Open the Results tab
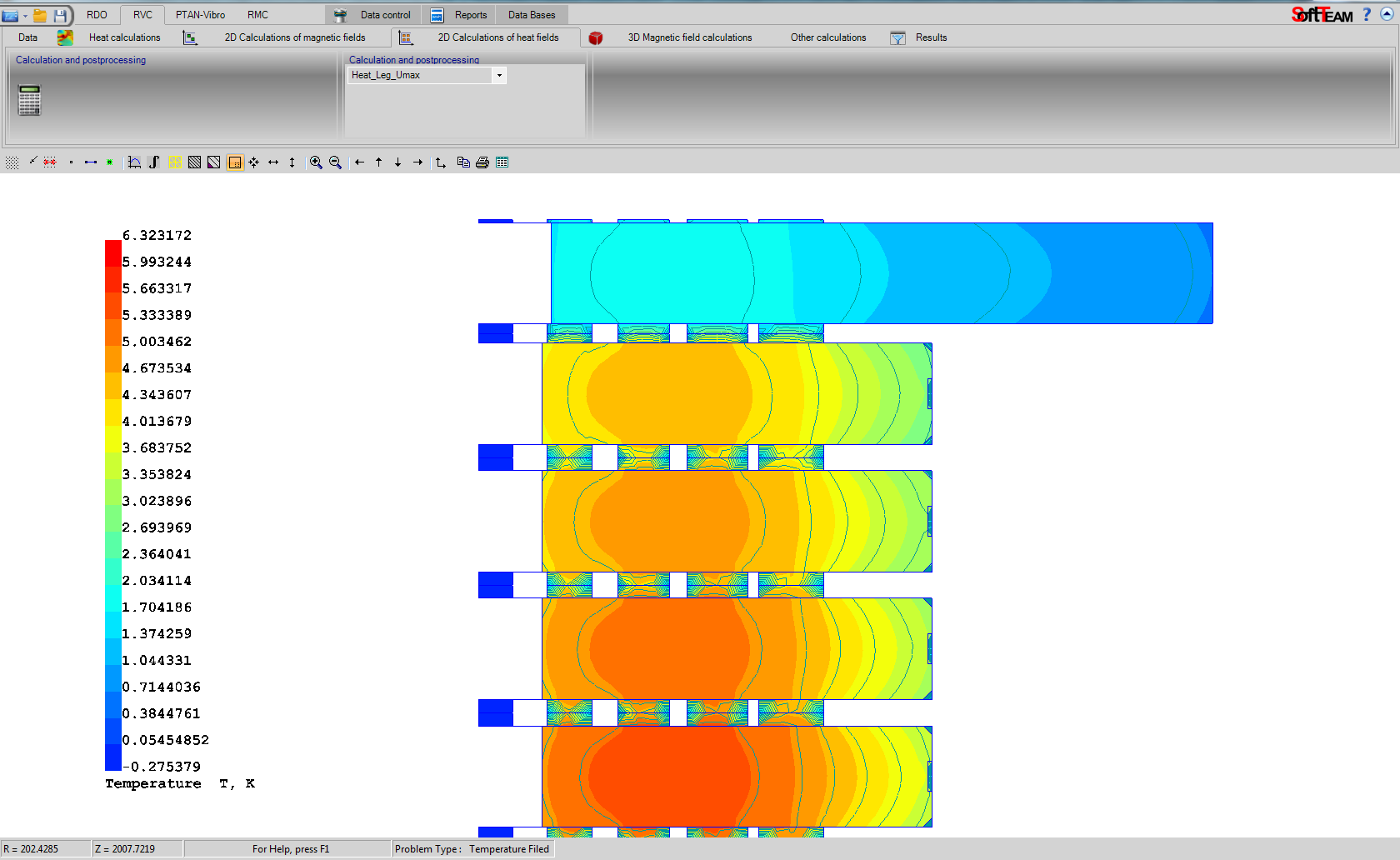 click(x=931, y=37)
